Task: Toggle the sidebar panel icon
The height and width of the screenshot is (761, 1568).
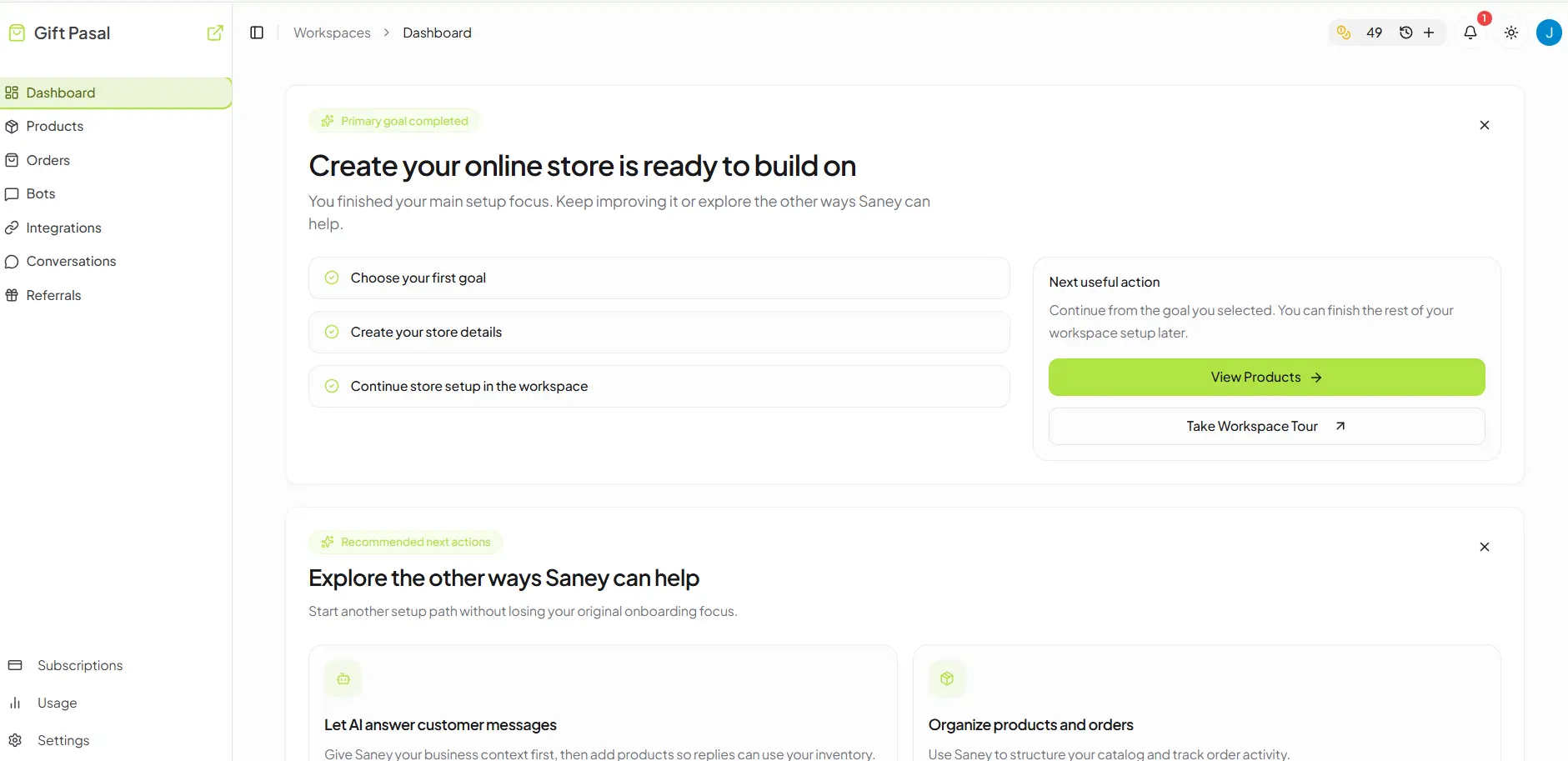Action: click(257, 33)
